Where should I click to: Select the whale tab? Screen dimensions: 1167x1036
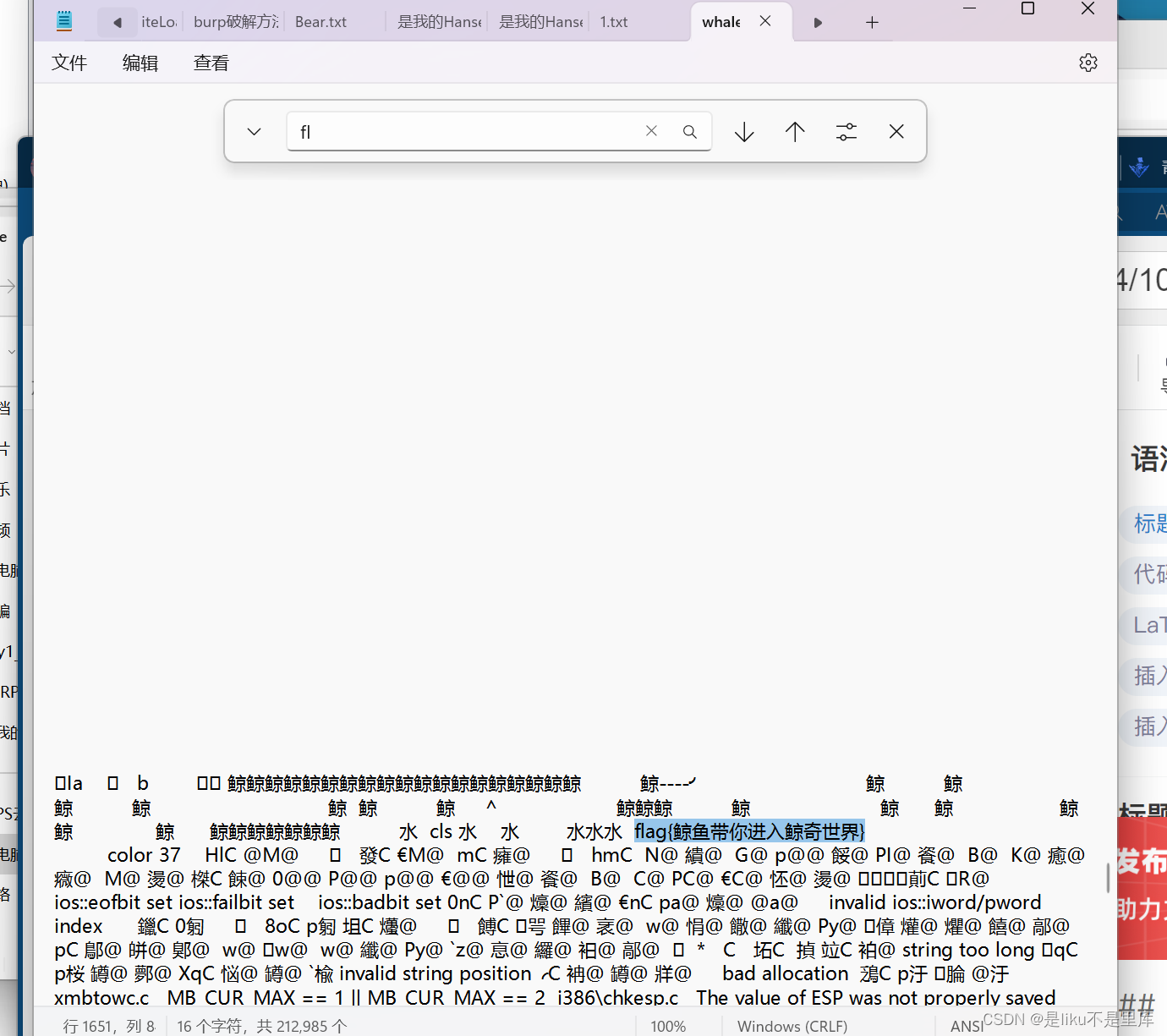click(x=721, y=22)
